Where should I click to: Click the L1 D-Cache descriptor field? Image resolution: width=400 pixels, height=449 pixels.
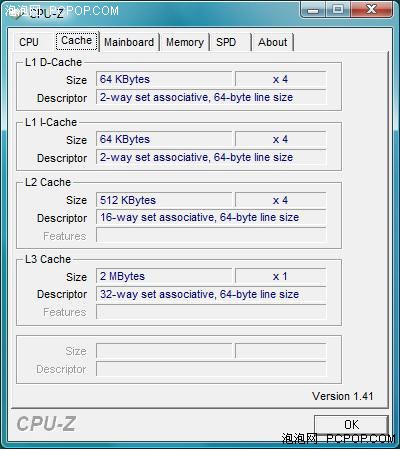point(211,97)
